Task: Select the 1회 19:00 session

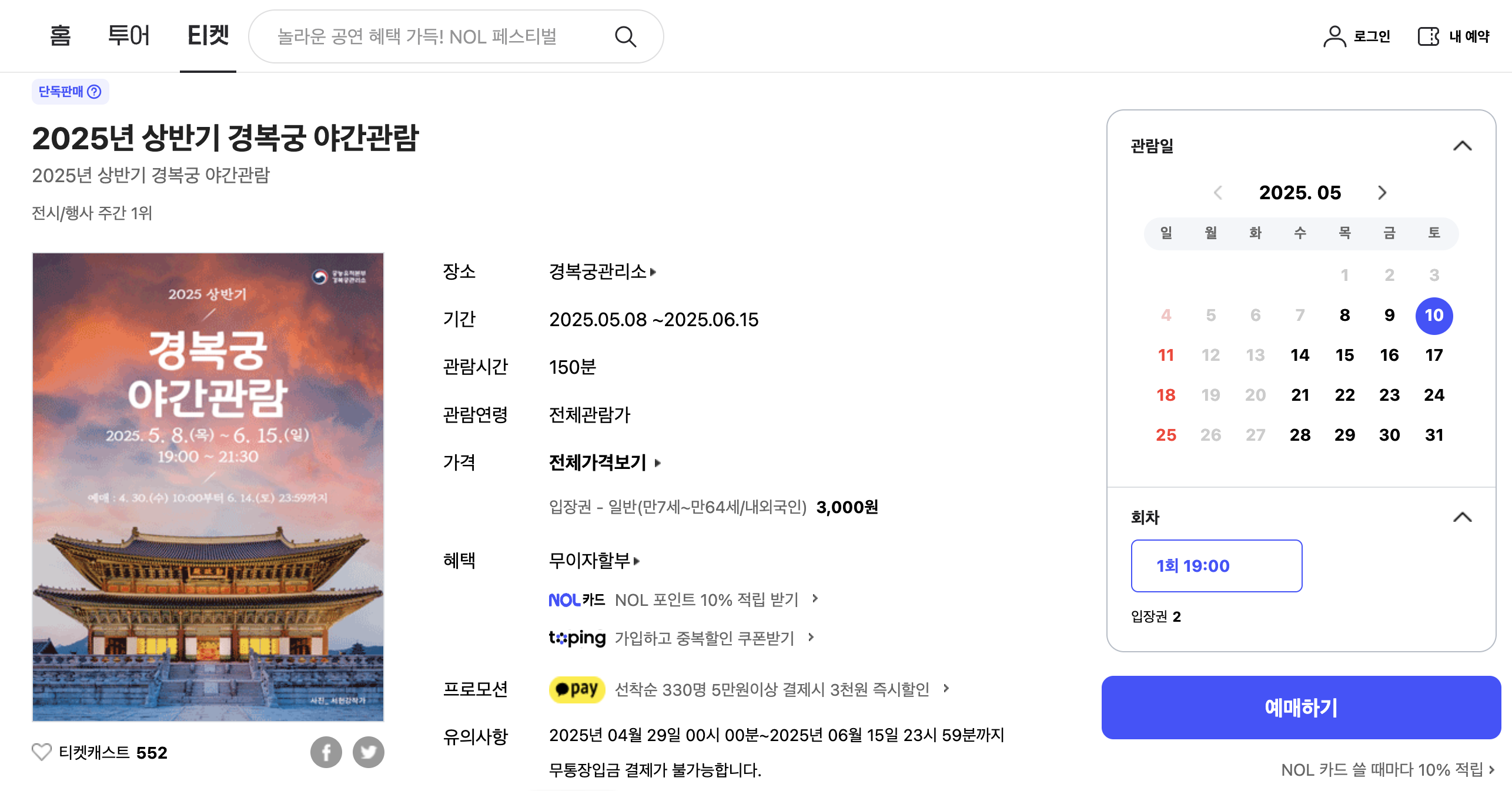Action: click(x=1216, y=566)
